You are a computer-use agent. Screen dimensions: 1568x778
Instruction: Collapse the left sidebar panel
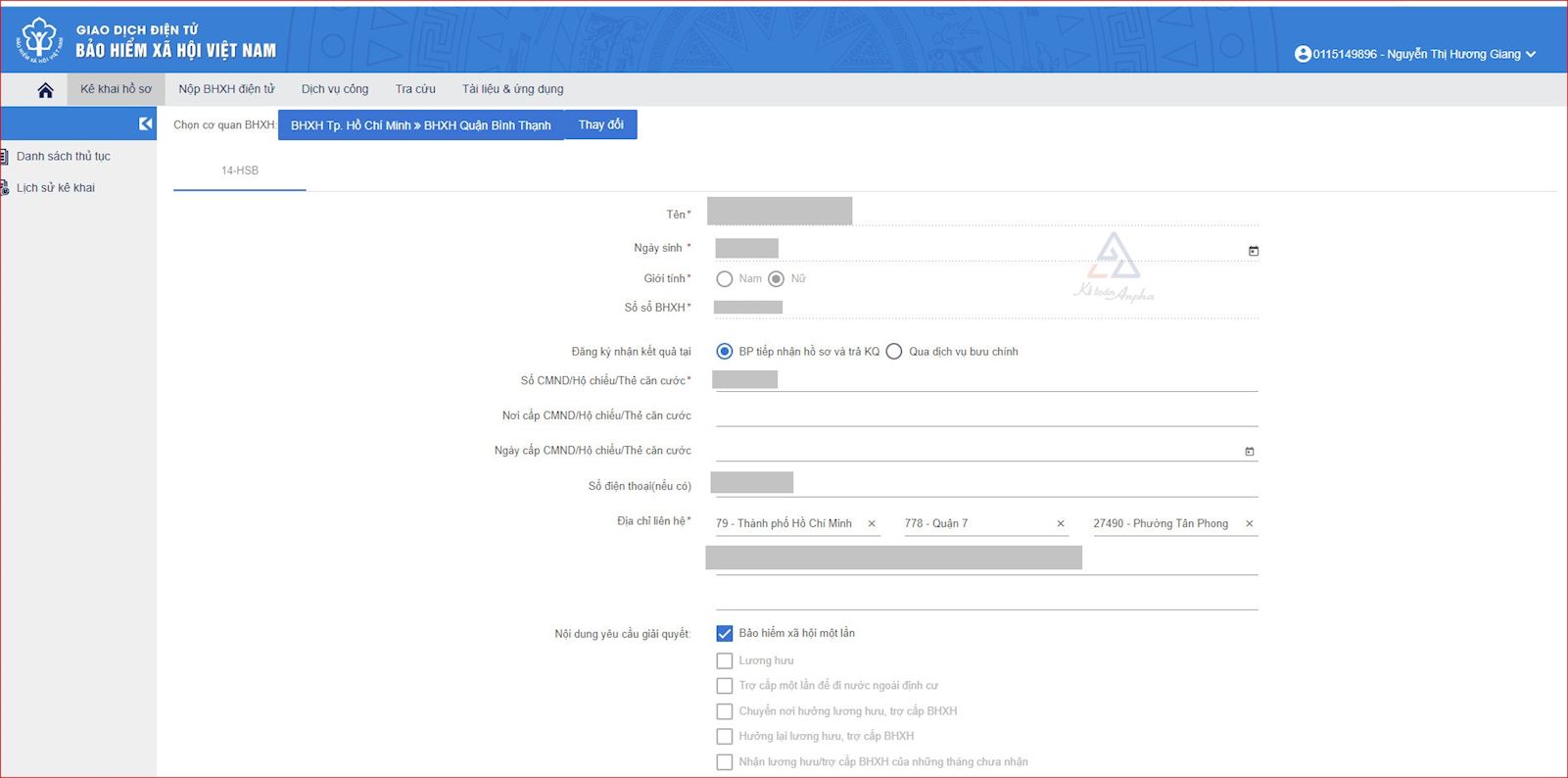[145, 123]
